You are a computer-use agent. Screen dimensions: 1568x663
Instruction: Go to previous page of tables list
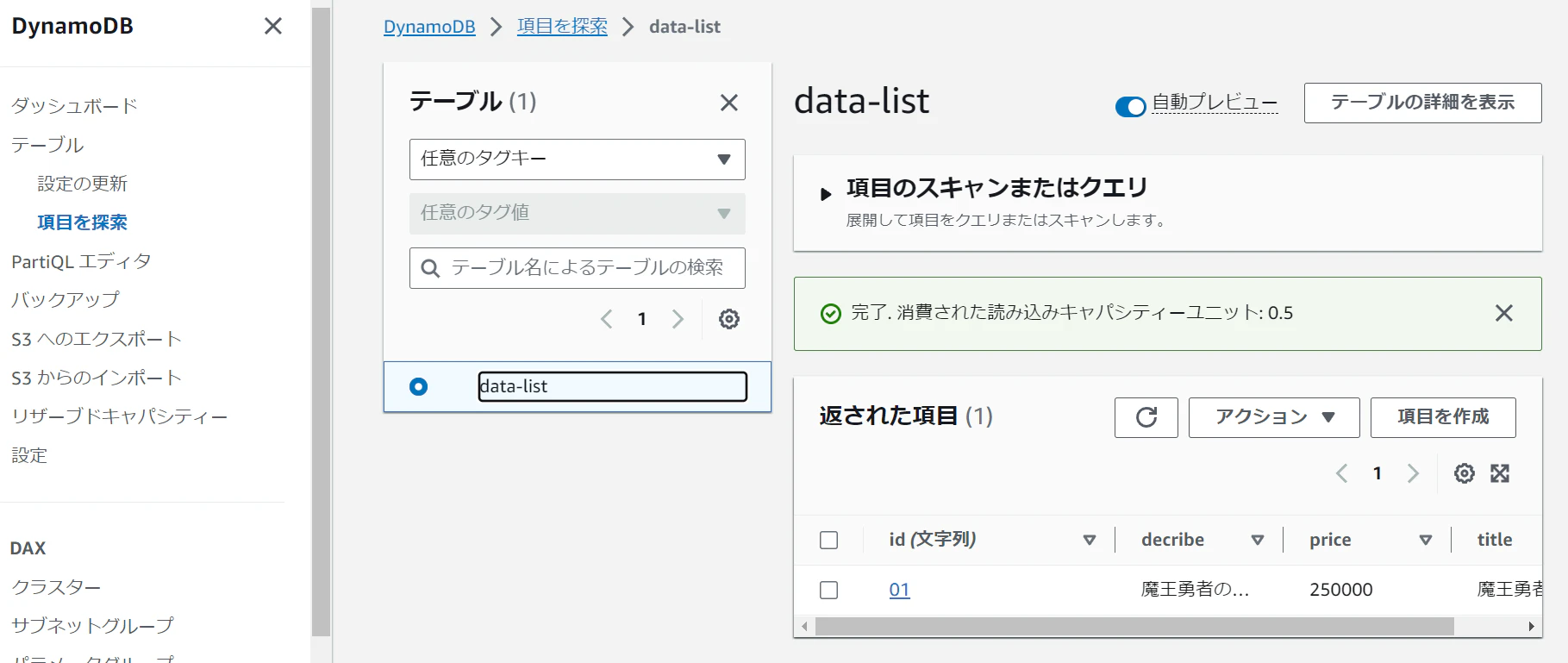607,319
